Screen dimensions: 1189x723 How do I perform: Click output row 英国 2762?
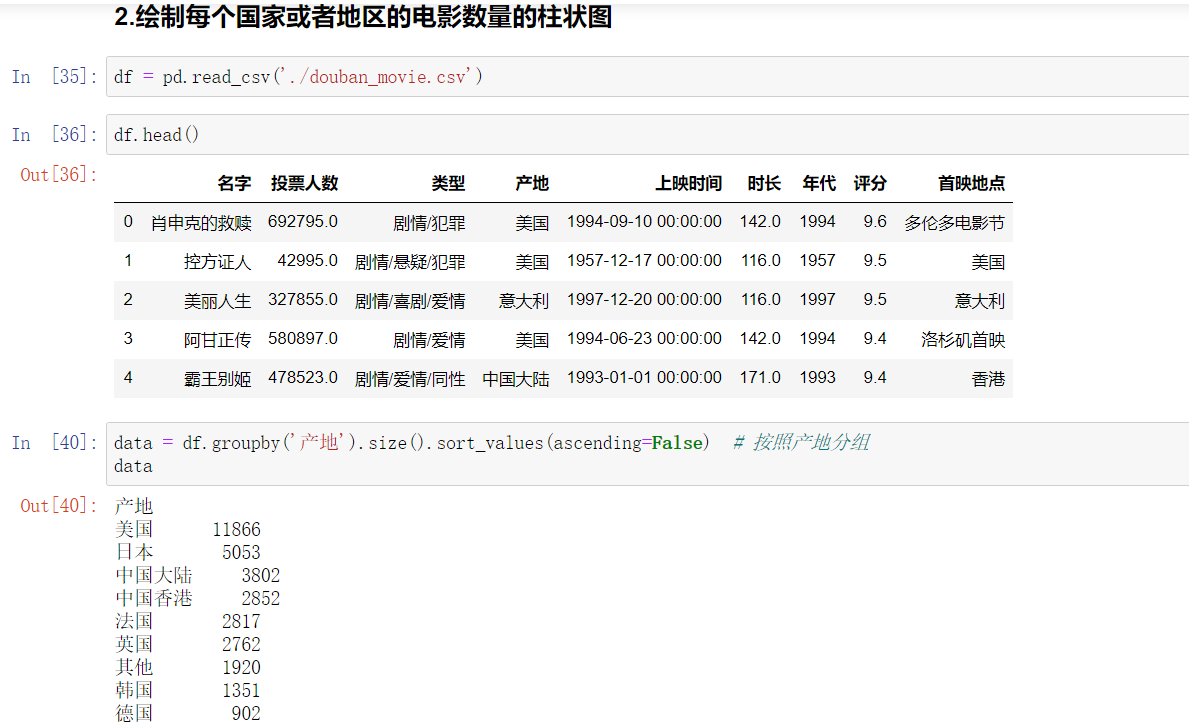(x=187, y=644)
